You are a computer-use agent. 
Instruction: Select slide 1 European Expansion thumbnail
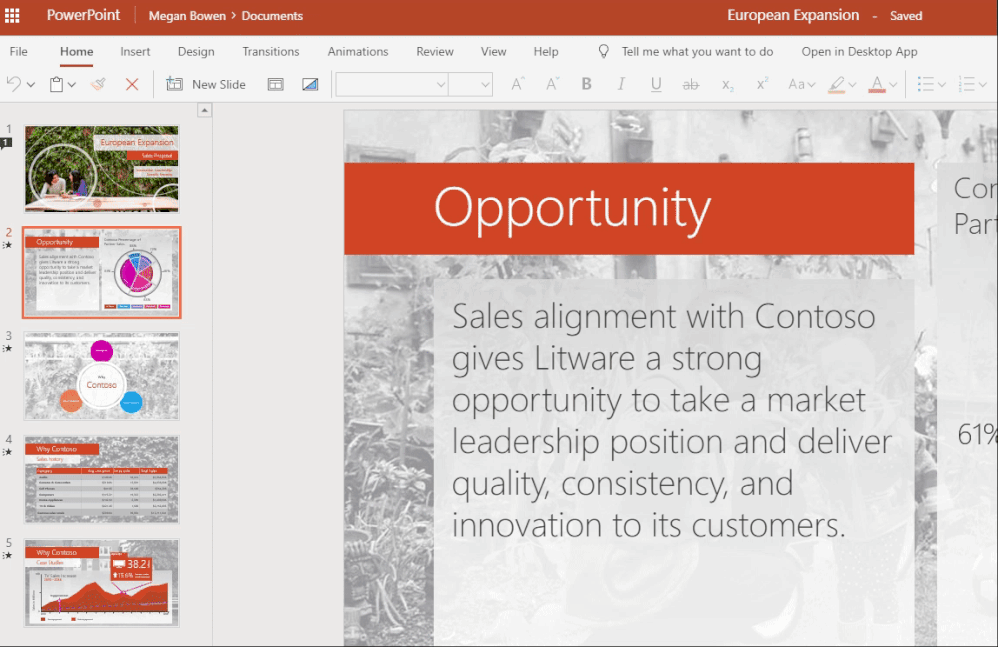tap(102, 169)
